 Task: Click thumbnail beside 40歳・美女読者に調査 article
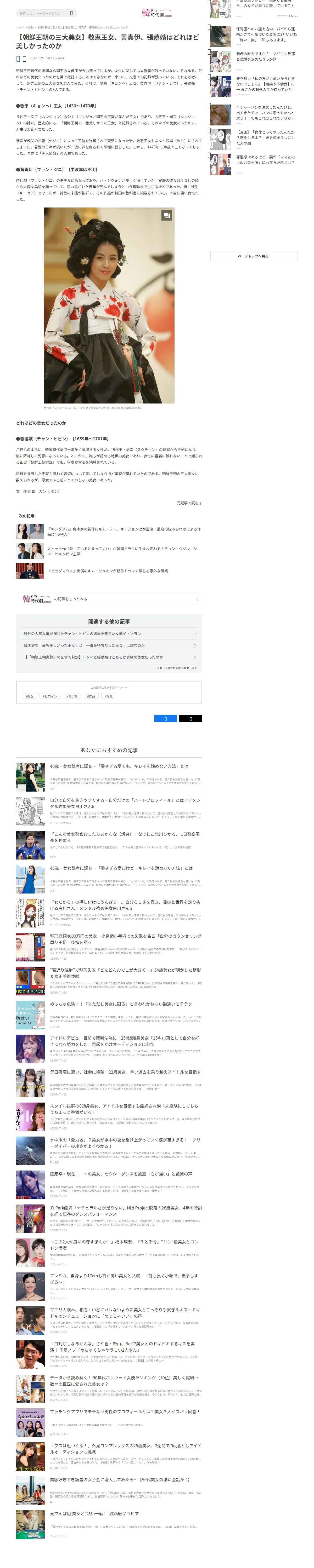coord(30,777)
